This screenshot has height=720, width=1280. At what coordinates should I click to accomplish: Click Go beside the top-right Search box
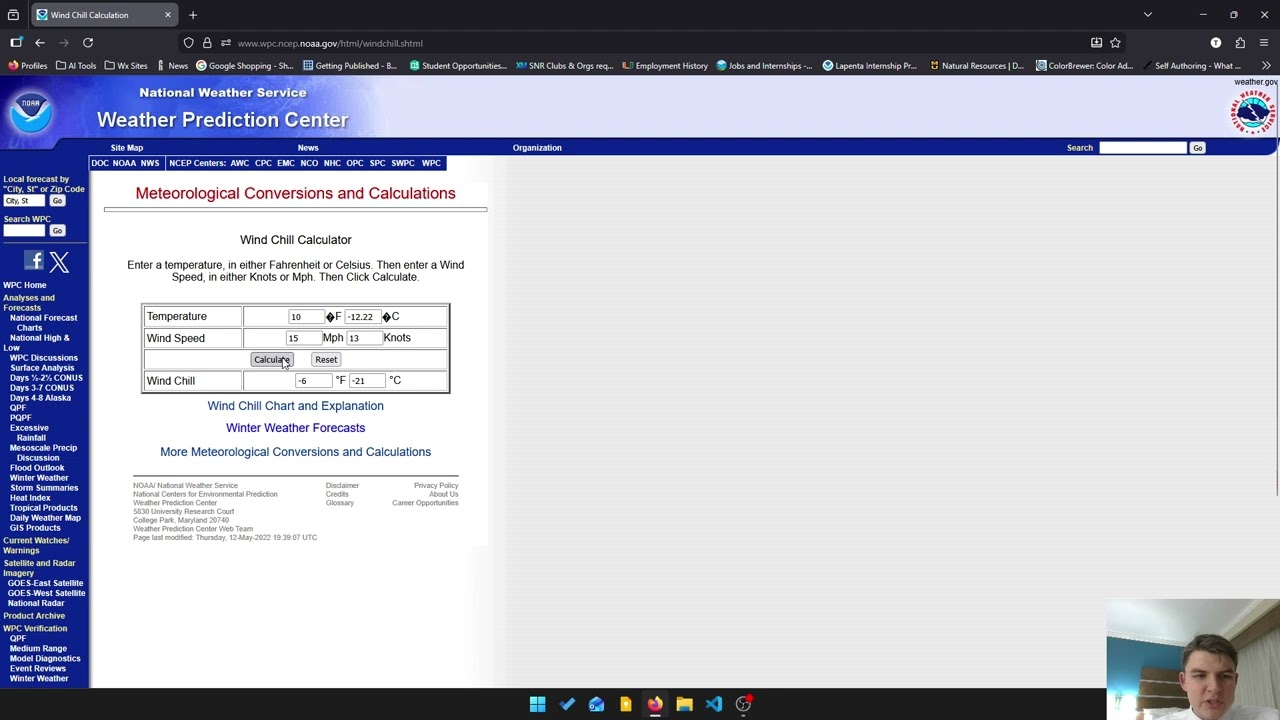click(1197, 148)
